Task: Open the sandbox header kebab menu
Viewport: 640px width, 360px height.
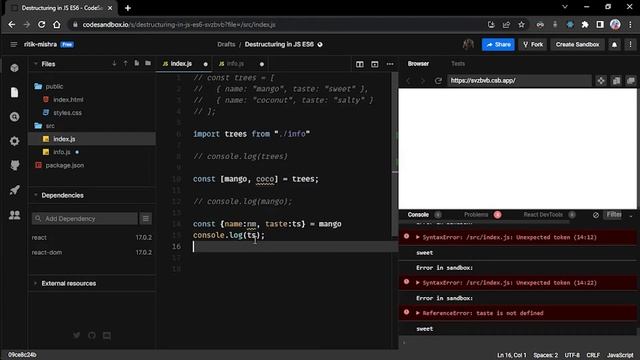Action: pos(630,44)
